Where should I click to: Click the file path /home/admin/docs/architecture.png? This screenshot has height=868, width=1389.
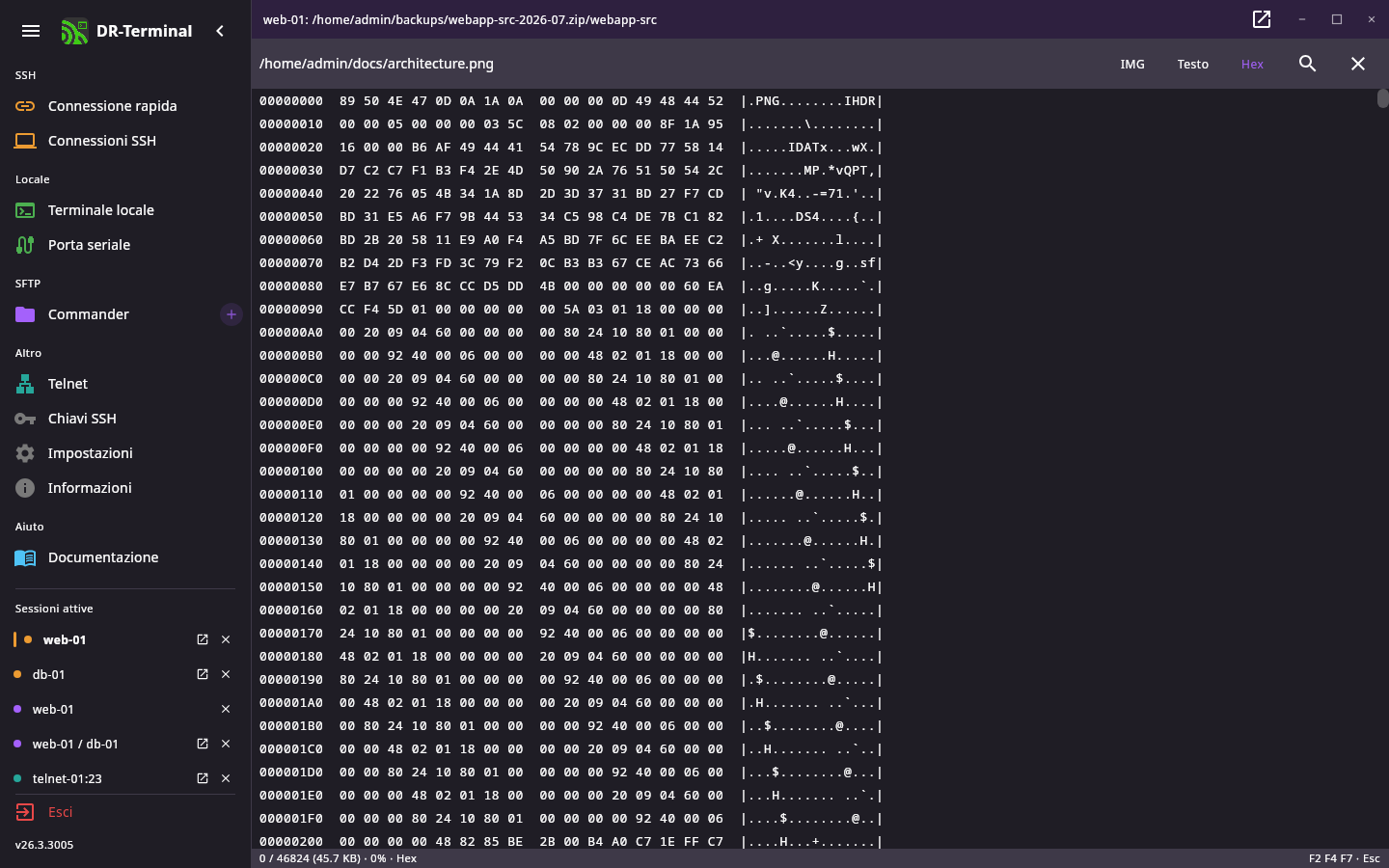(376, 64)
